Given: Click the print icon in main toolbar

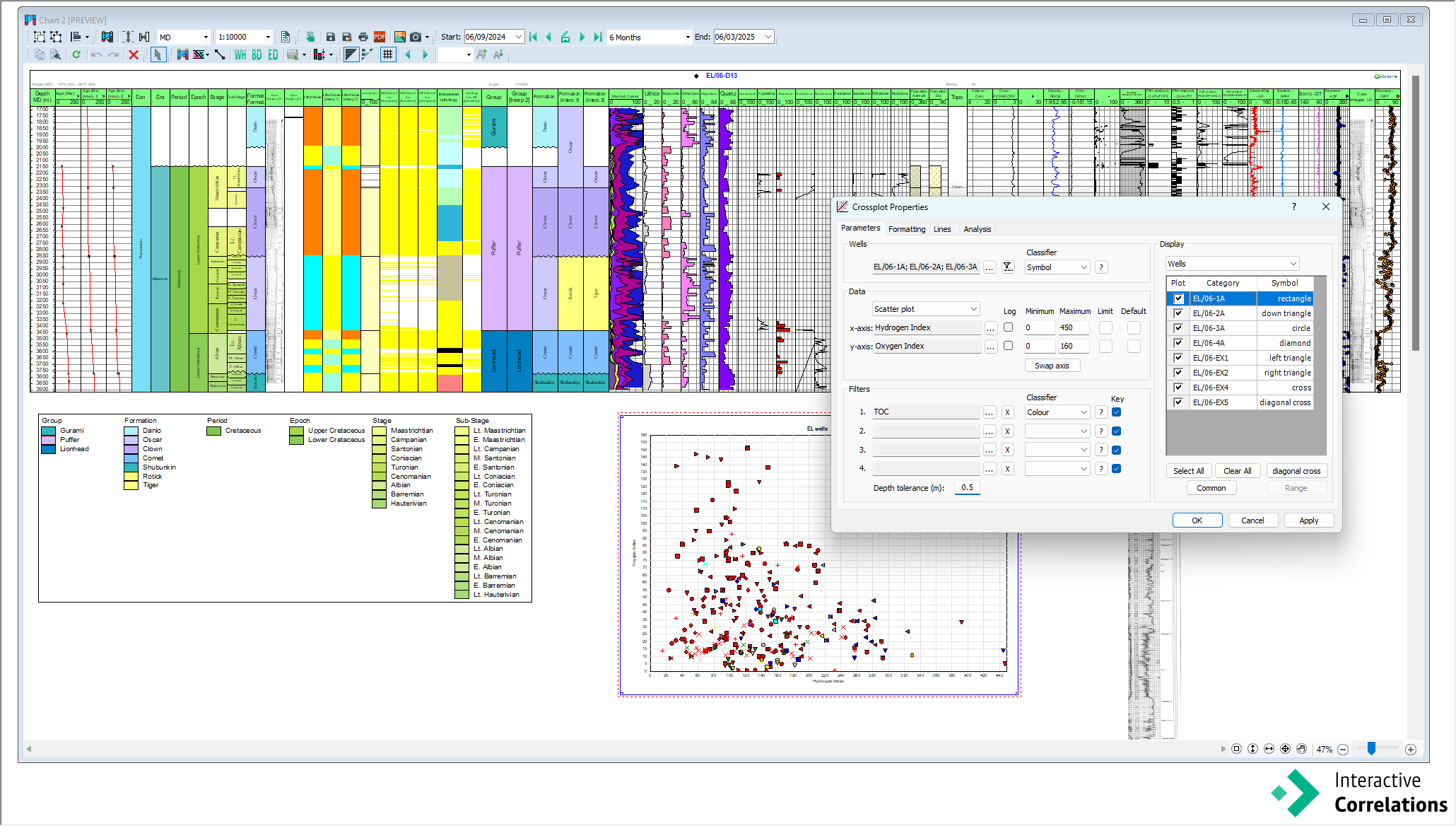Looking at the screenshot, I should pyautogui.click(x=363, y=37).
